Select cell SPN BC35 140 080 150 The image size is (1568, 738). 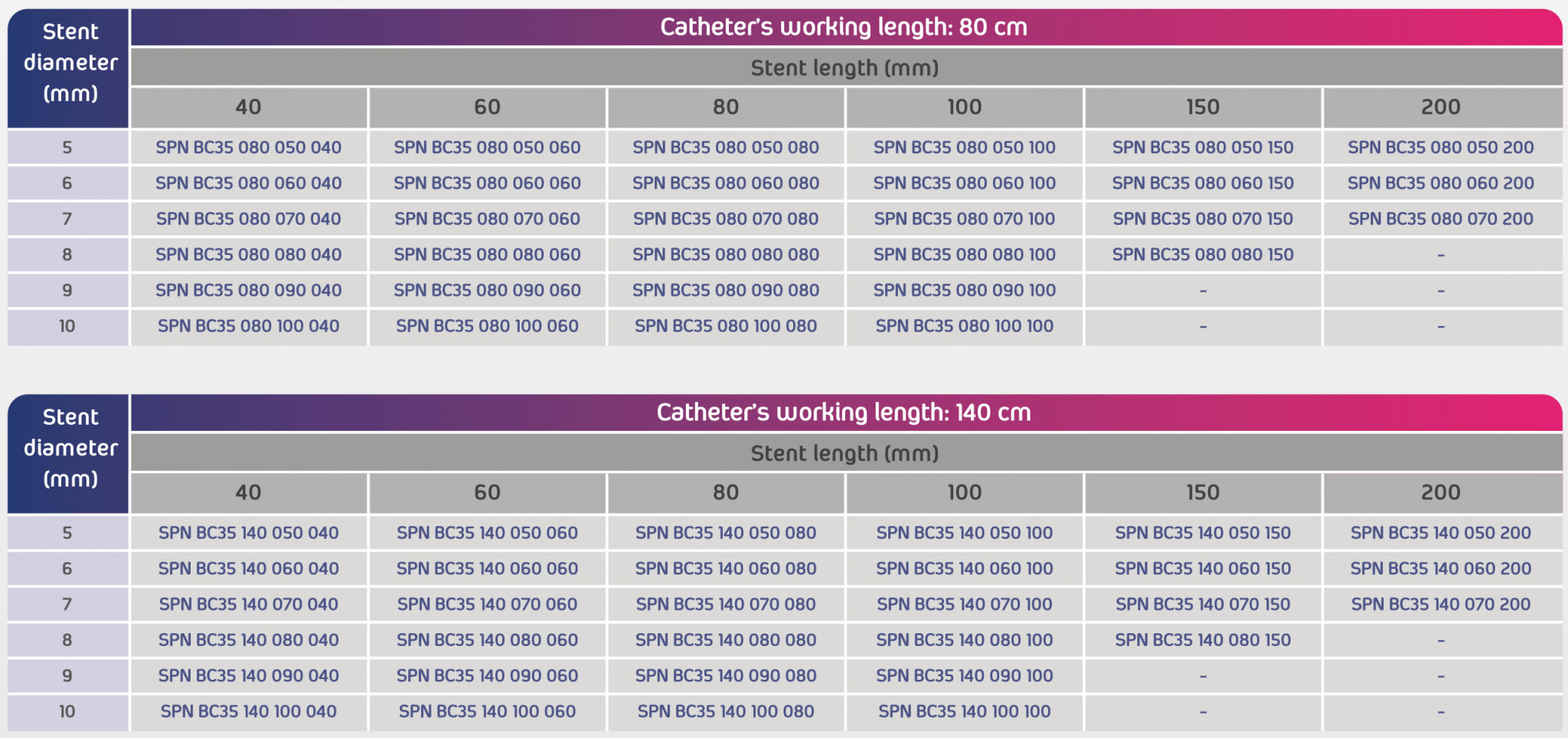pyautogui.click(x=1202, y=640)
